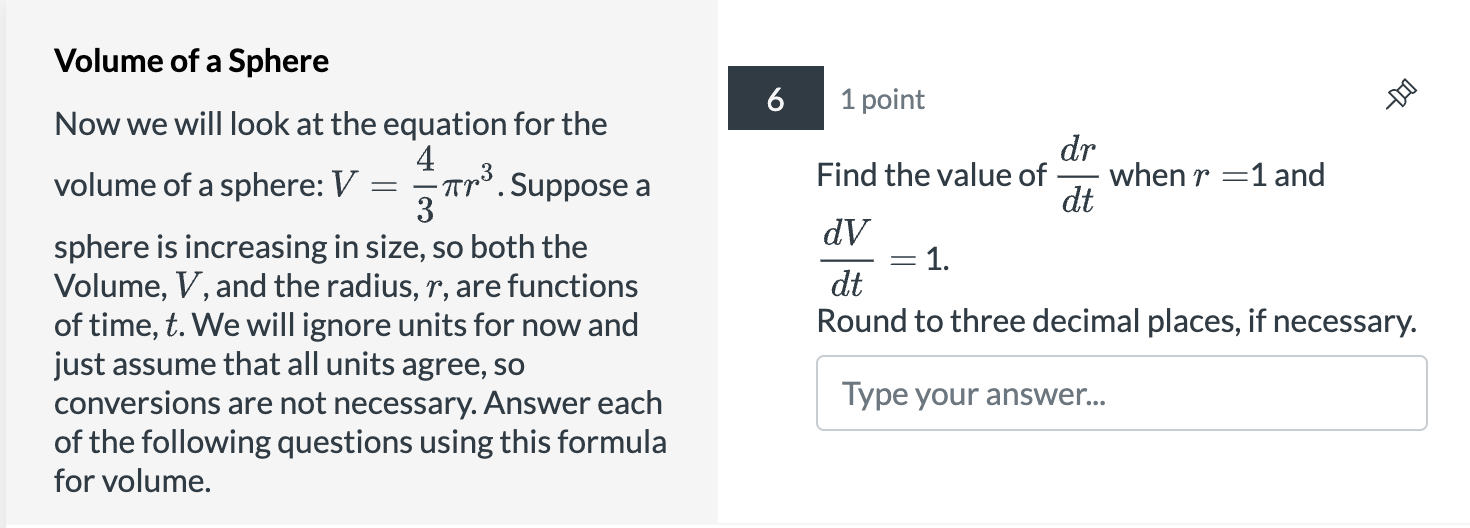This screenshot has height=528, width=1470.
Task: Click 'conversions are not necessary' line
Action: point(358,403)
